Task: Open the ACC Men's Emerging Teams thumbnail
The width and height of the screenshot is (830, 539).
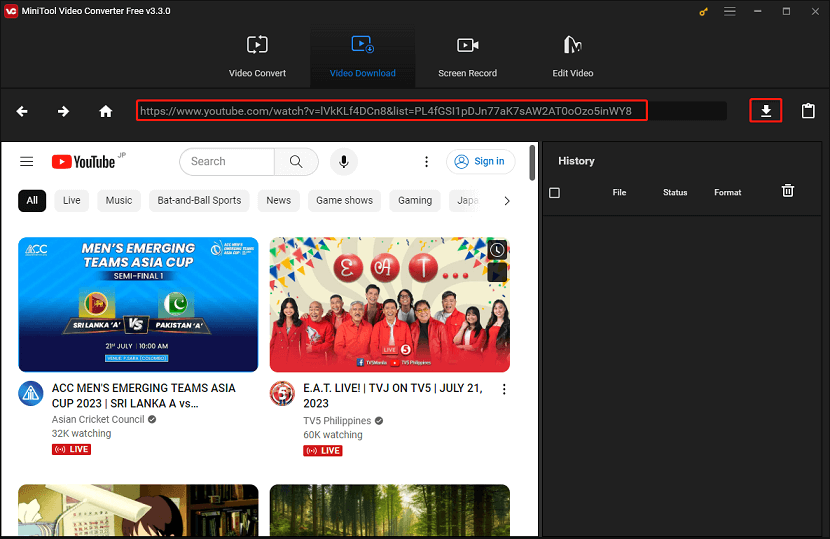Action: pos(138,304)
